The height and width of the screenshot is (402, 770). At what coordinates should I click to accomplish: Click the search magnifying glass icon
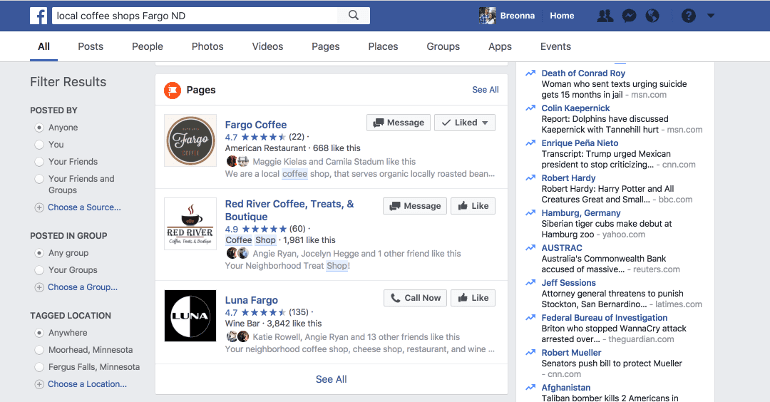(354, 16)
